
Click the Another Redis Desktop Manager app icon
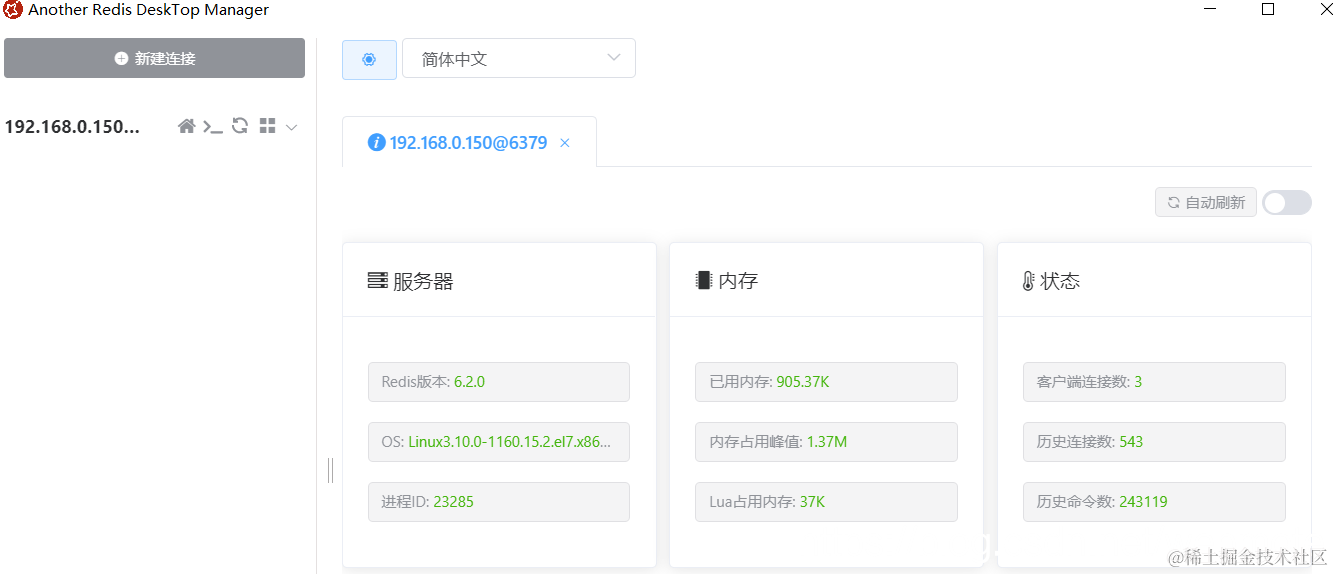pyautogui.click(x=13, y=10)
